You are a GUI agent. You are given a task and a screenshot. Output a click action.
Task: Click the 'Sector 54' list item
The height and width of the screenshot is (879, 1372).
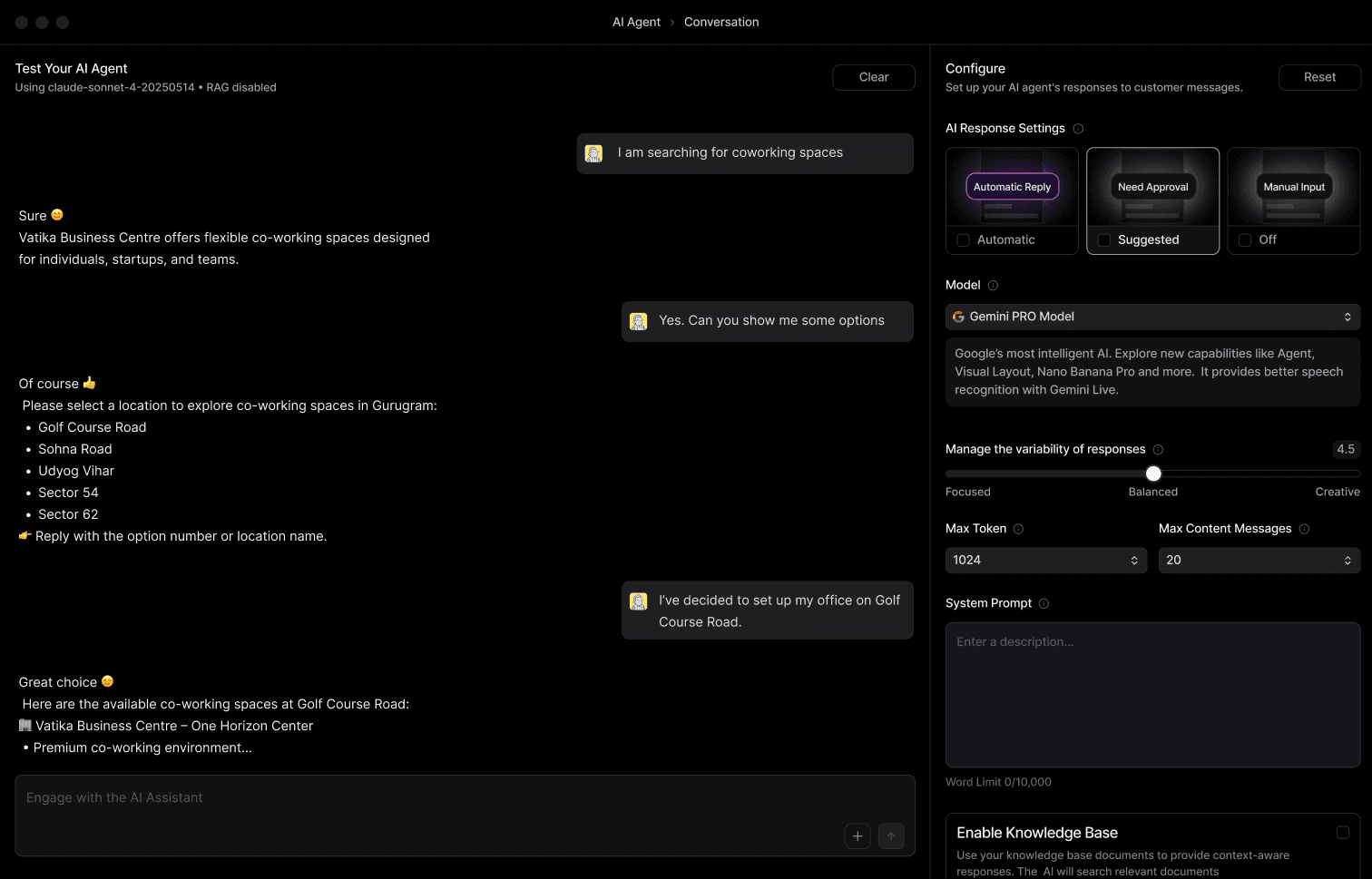tap(68, 493)
